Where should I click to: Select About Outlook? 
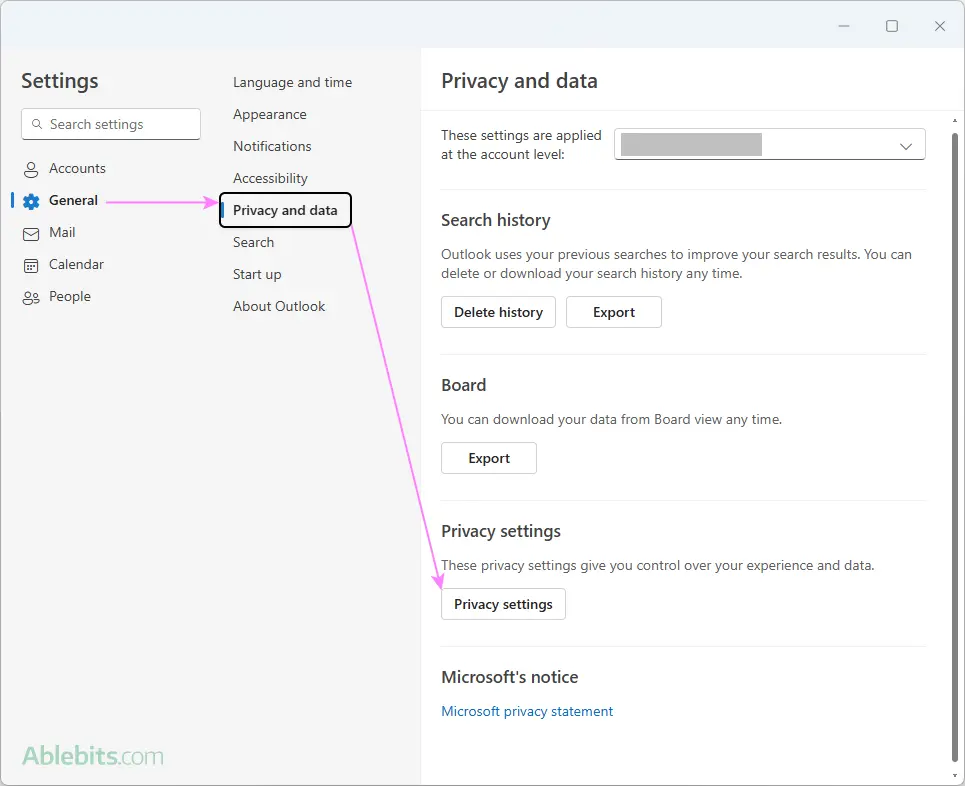(279, 307)
